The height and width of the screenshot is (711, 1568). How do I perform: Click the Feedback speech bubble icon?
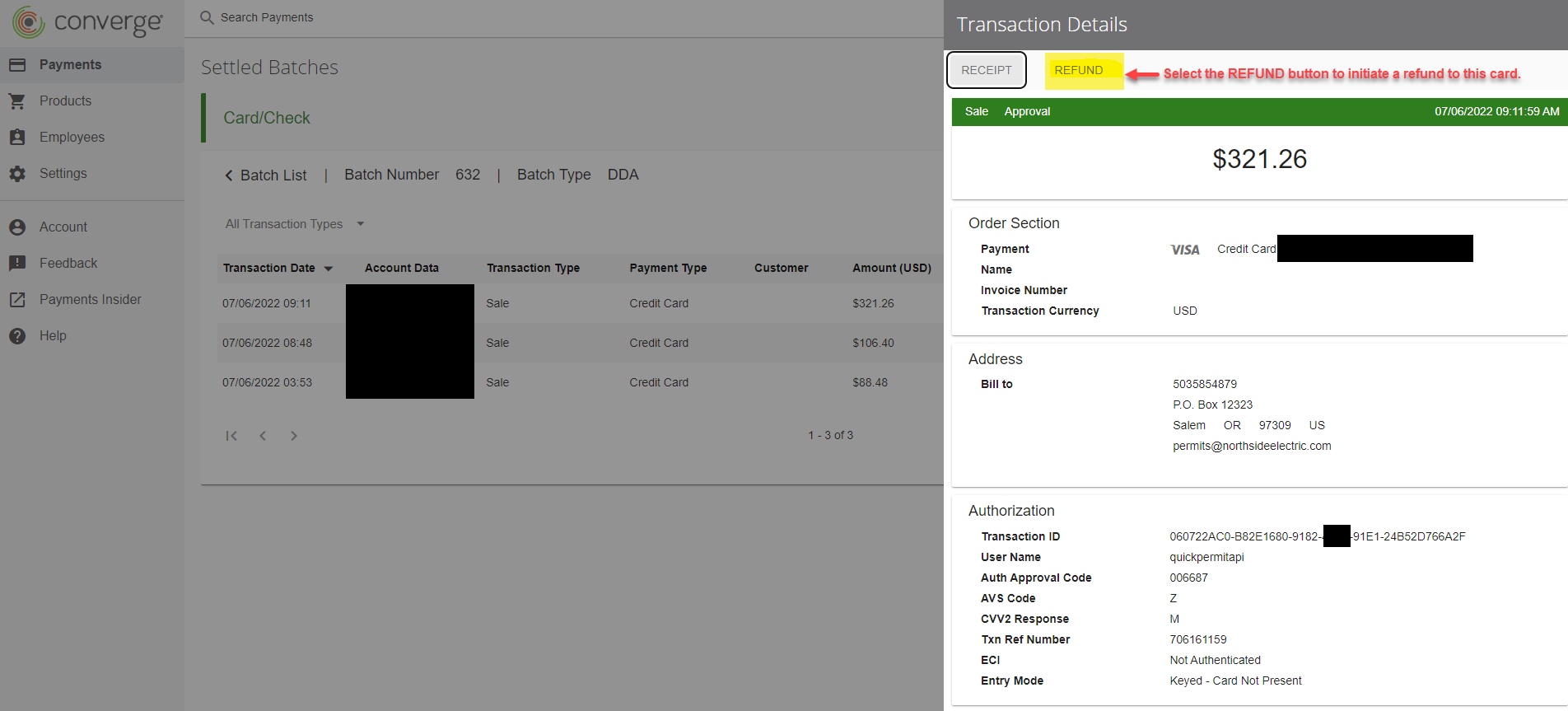(x=17, y=264)
